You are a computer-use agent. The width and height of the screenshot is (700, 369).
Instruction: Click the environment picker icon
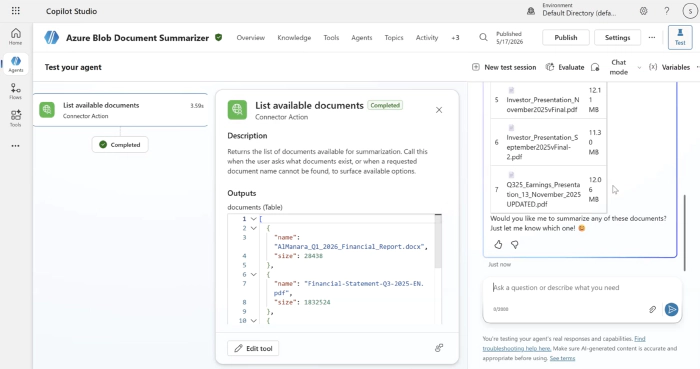tap(531, 11)
